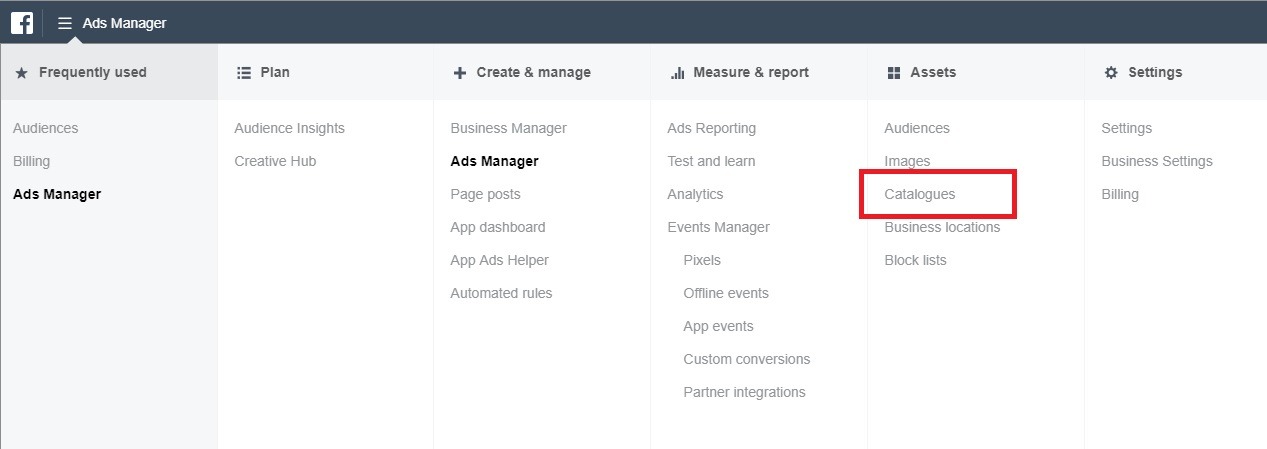Image resolution: width=1267 pixels, height=449 pixels.
Task: Click the Settings gear icon
Action: click(1111, 72)
